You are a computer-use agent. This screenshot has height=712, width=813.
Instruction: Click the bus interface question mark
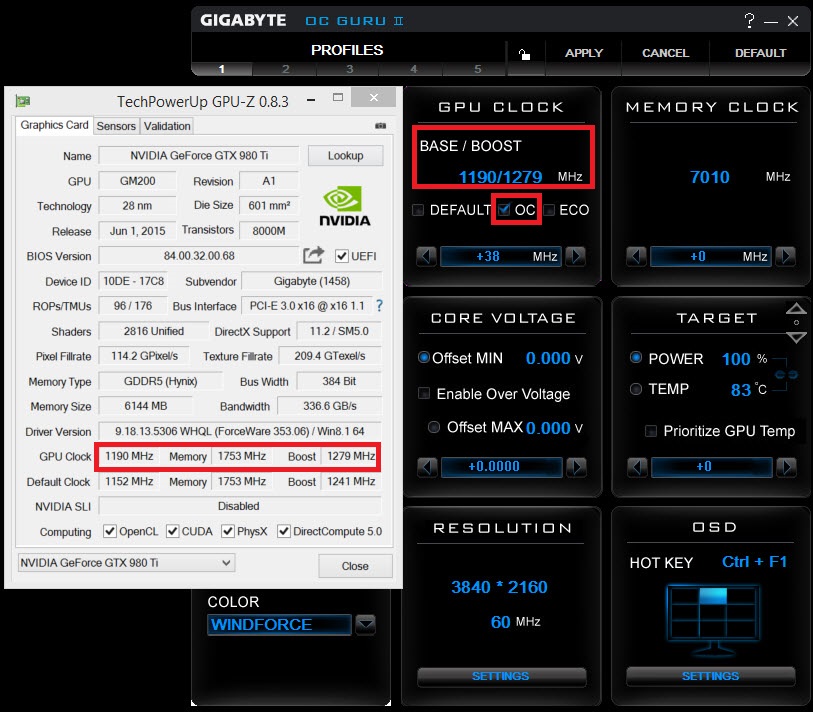(x=380, y=306)
